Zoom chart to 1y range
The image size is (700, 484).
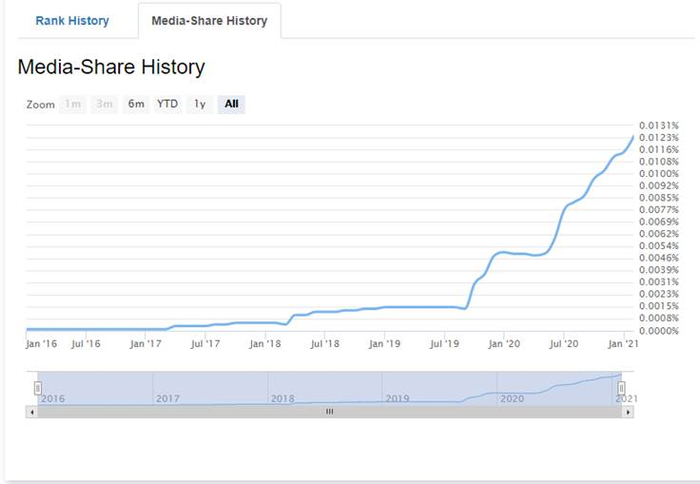(200, 104)
